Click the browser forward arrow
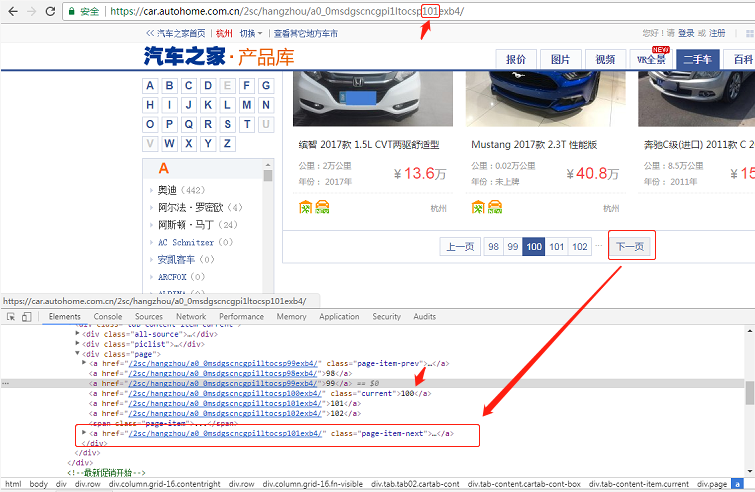The image size is (755, 492). pyautogui.click(x=31, y=11)
